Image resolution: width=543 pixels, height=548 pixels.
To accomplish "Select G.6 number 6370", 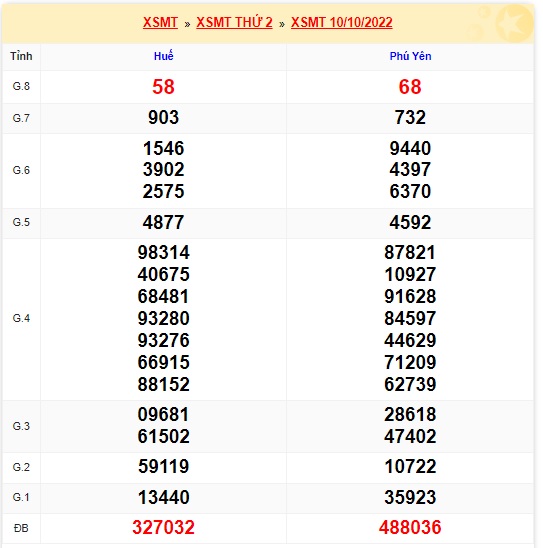I will (410, 192).
